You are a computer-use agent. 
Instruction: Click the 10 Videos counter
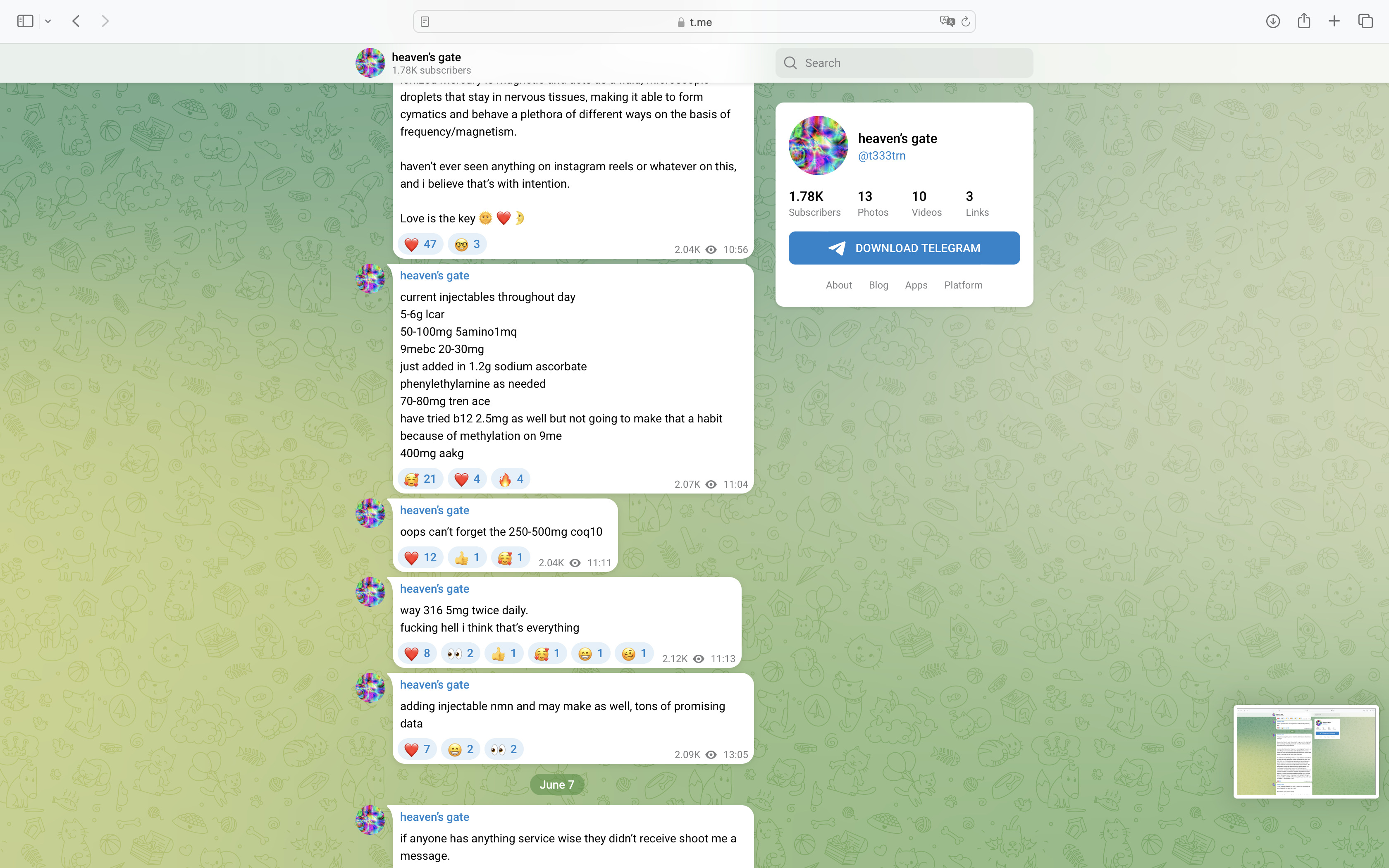(x=926, y=204)
